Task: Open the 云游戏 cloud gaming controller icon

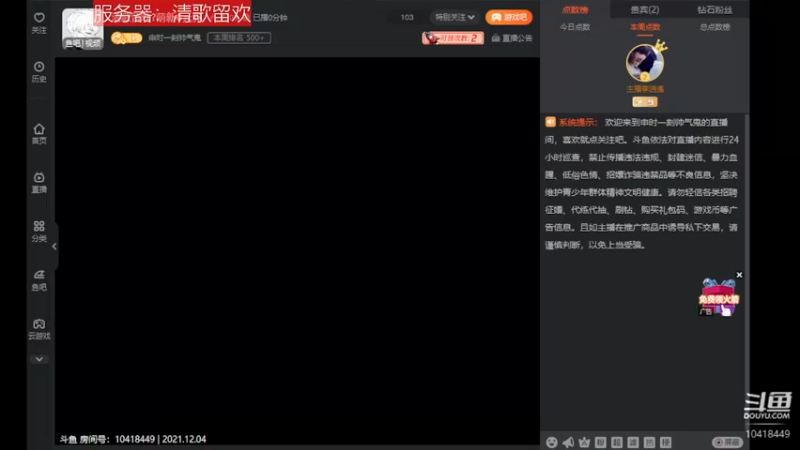Action: 39,329
